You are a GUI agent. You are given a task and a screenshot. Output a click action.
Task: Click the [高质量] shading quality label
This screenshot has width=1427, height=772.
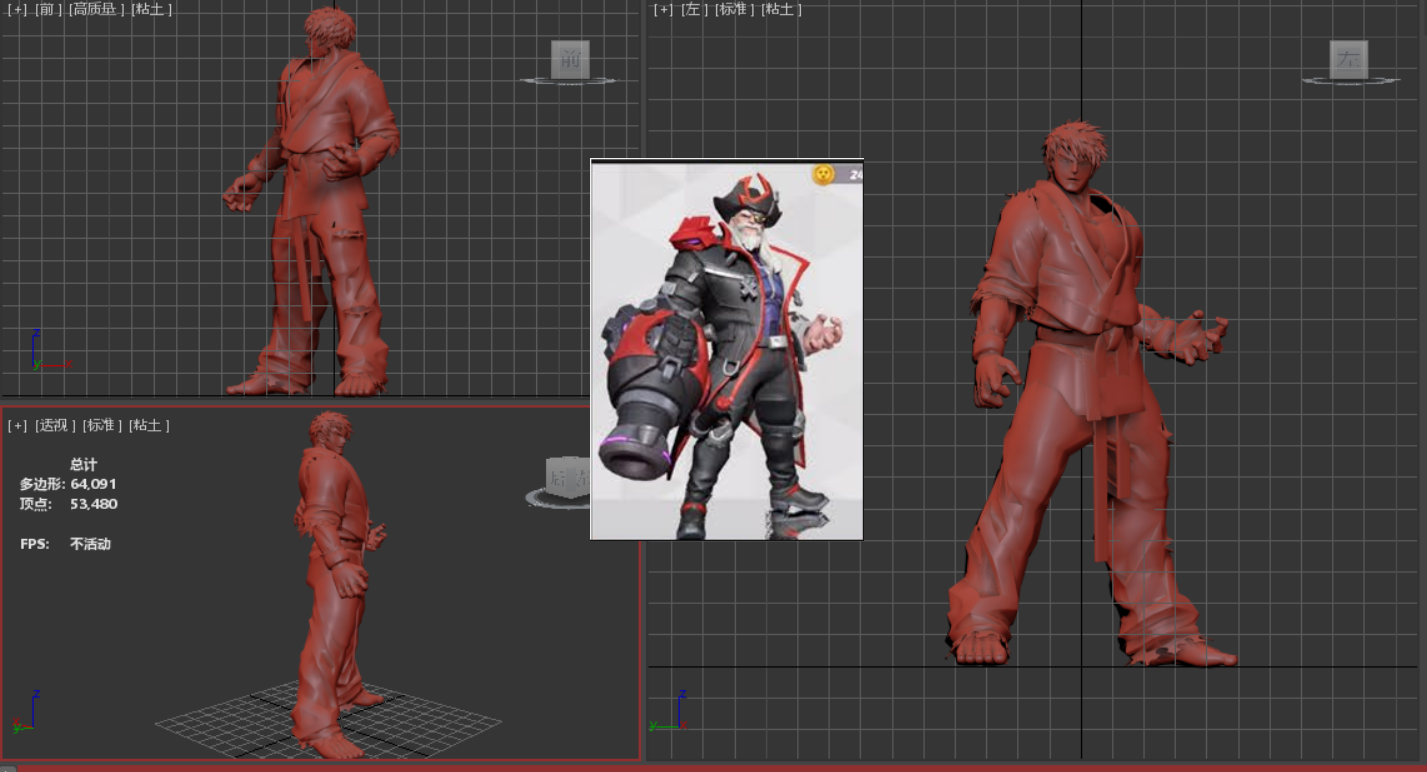97,9
